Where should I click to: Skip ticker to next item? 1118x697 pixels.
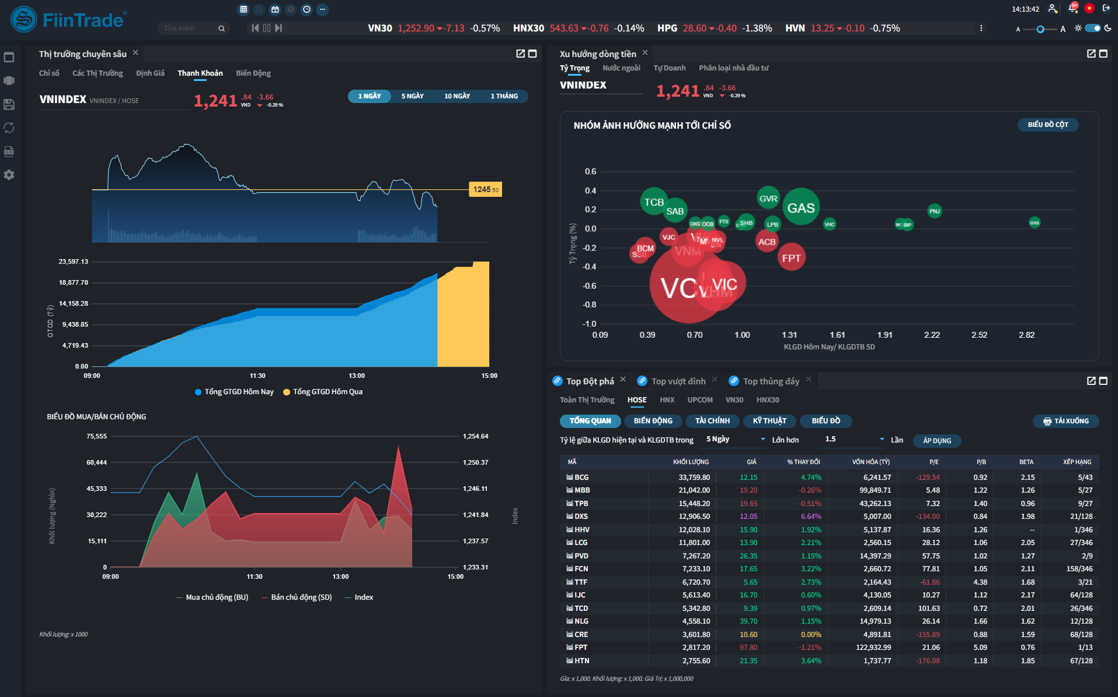(279, 28)
